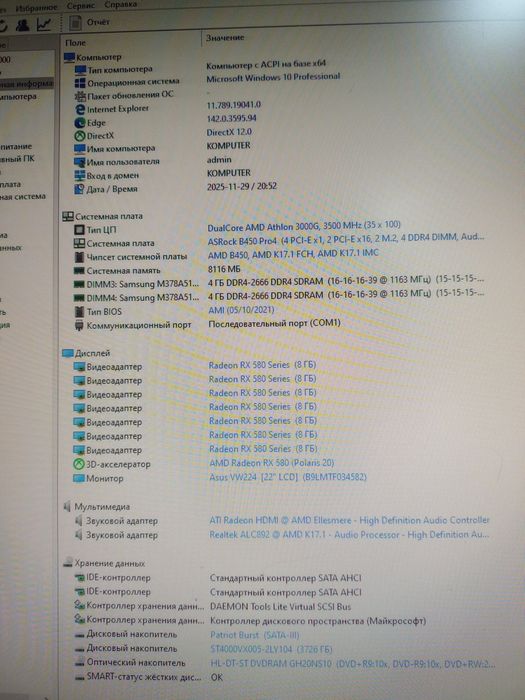Screen dimensions: 525x700
Task: Select the Тип компьютера row
Action: point(200,67)
